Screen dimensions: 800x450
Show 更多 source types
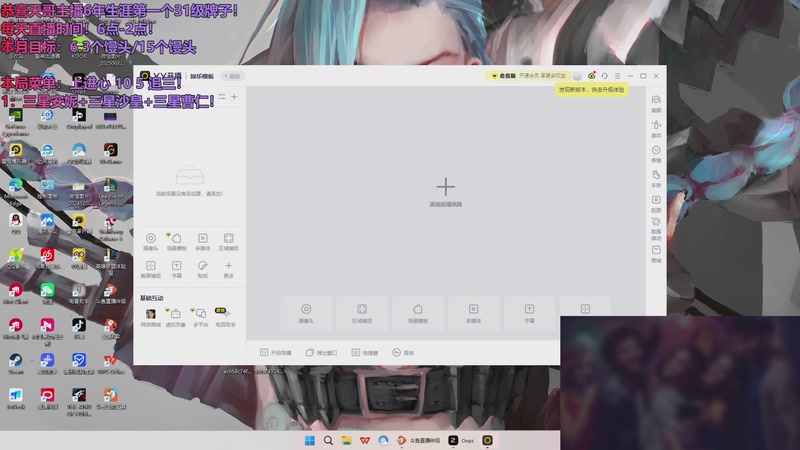[x=229, y=269]
